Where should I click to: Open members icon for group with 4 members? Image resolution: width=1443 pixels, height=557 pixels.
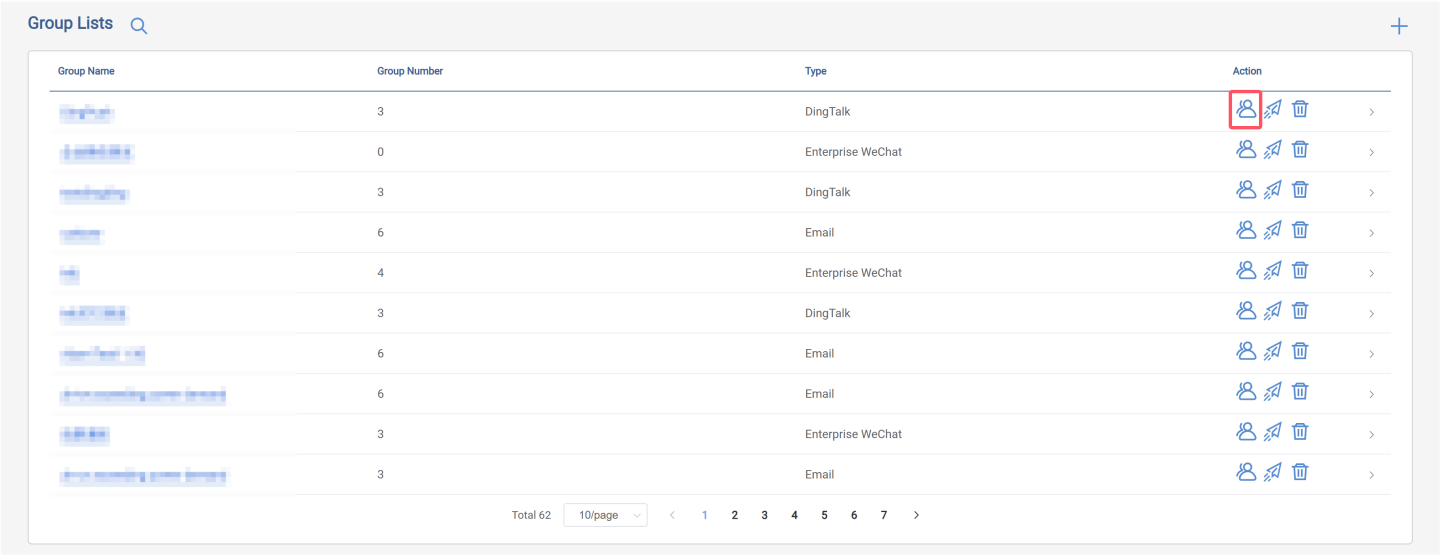pyautogui.click(x=1246, y=270)
